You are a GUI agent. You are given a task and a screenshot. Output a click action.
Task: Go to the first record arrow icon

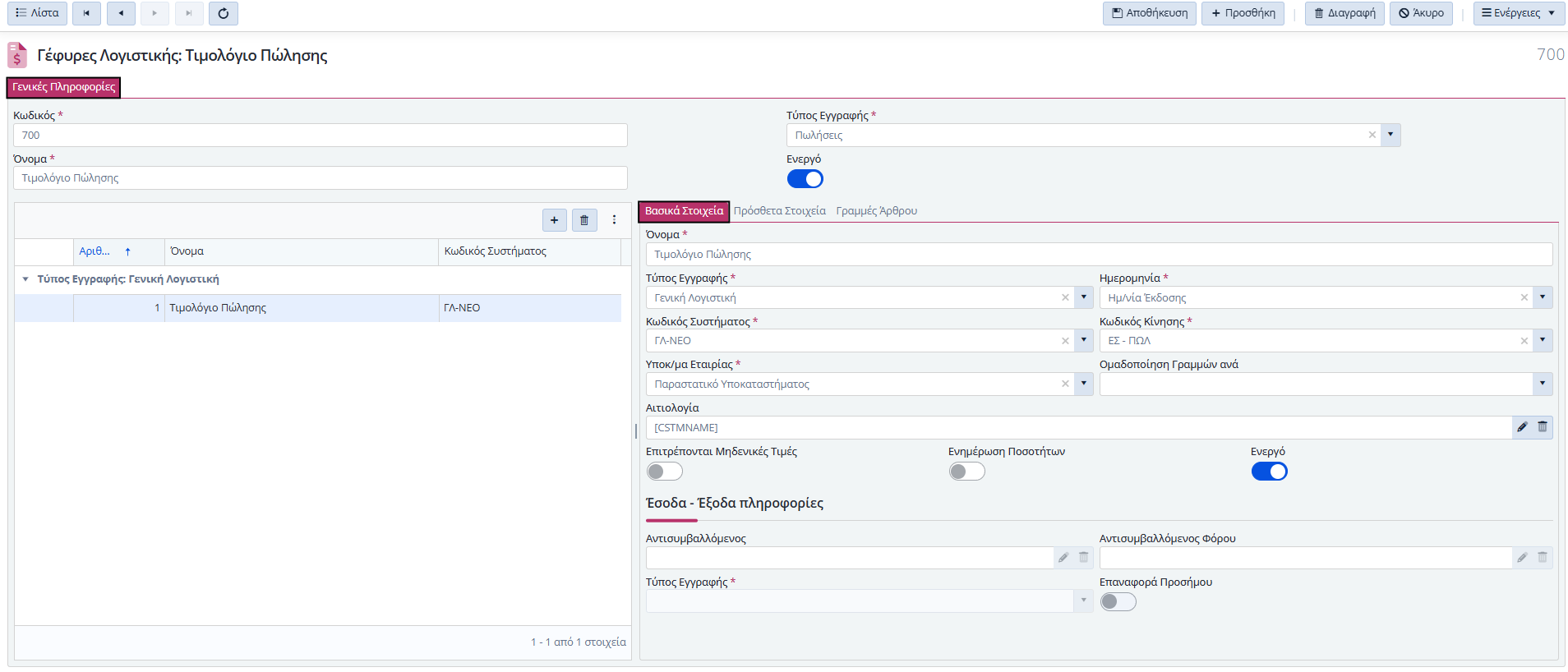pos(86,13)
